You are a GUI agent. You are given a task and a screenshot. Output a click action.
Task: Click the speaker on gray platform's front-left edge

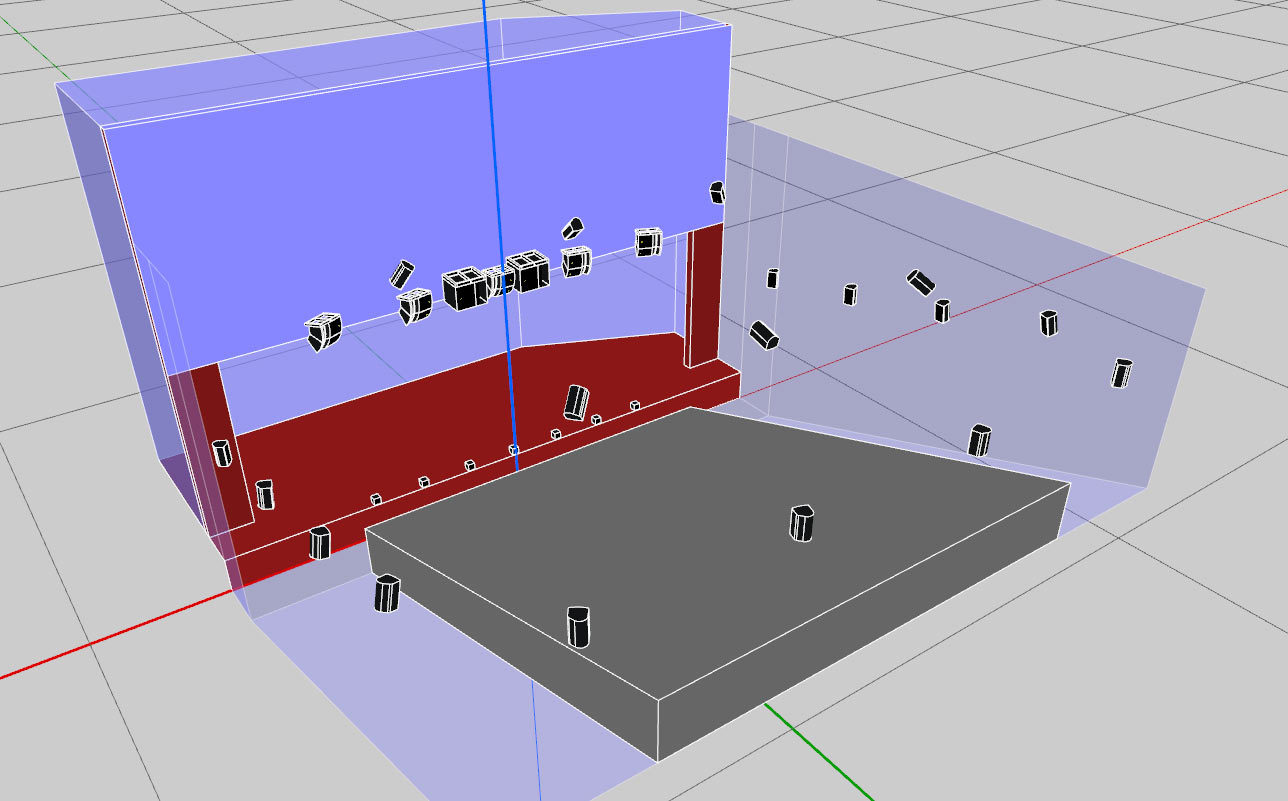[578, 627]
